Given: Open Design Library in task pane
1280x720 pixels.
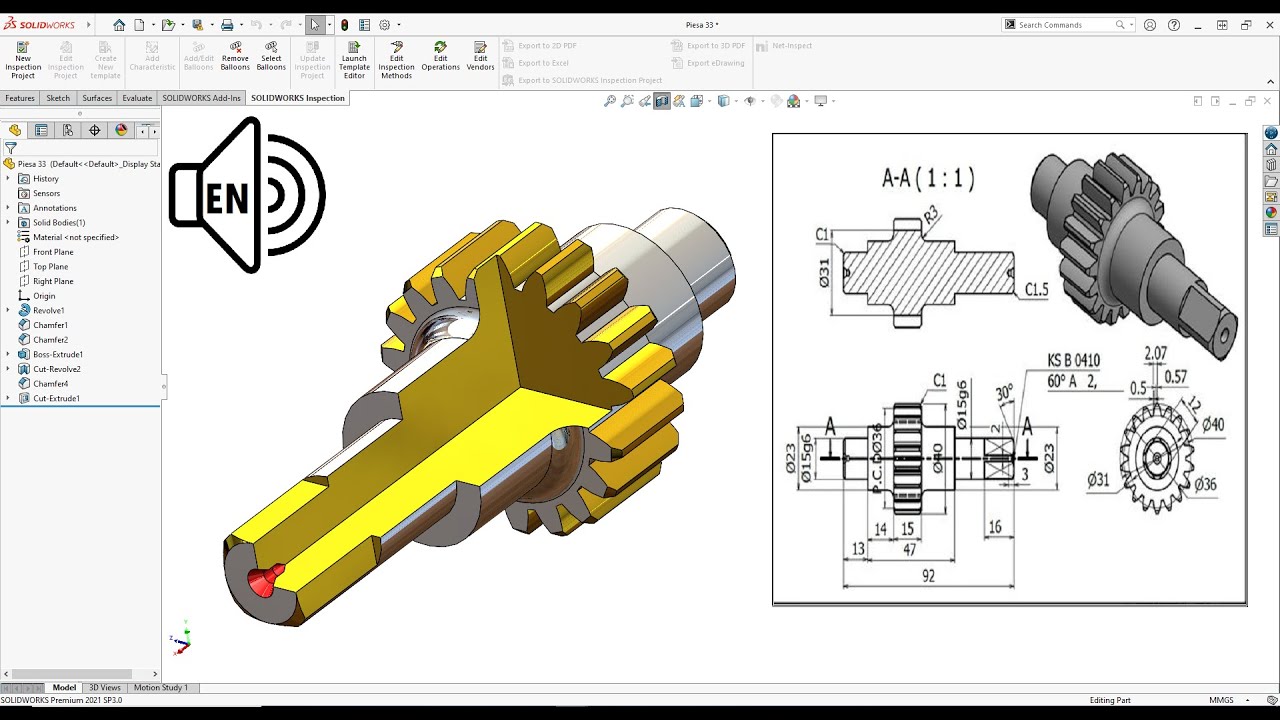Looking at the screenshot, I should click(x=1271, y=165).
